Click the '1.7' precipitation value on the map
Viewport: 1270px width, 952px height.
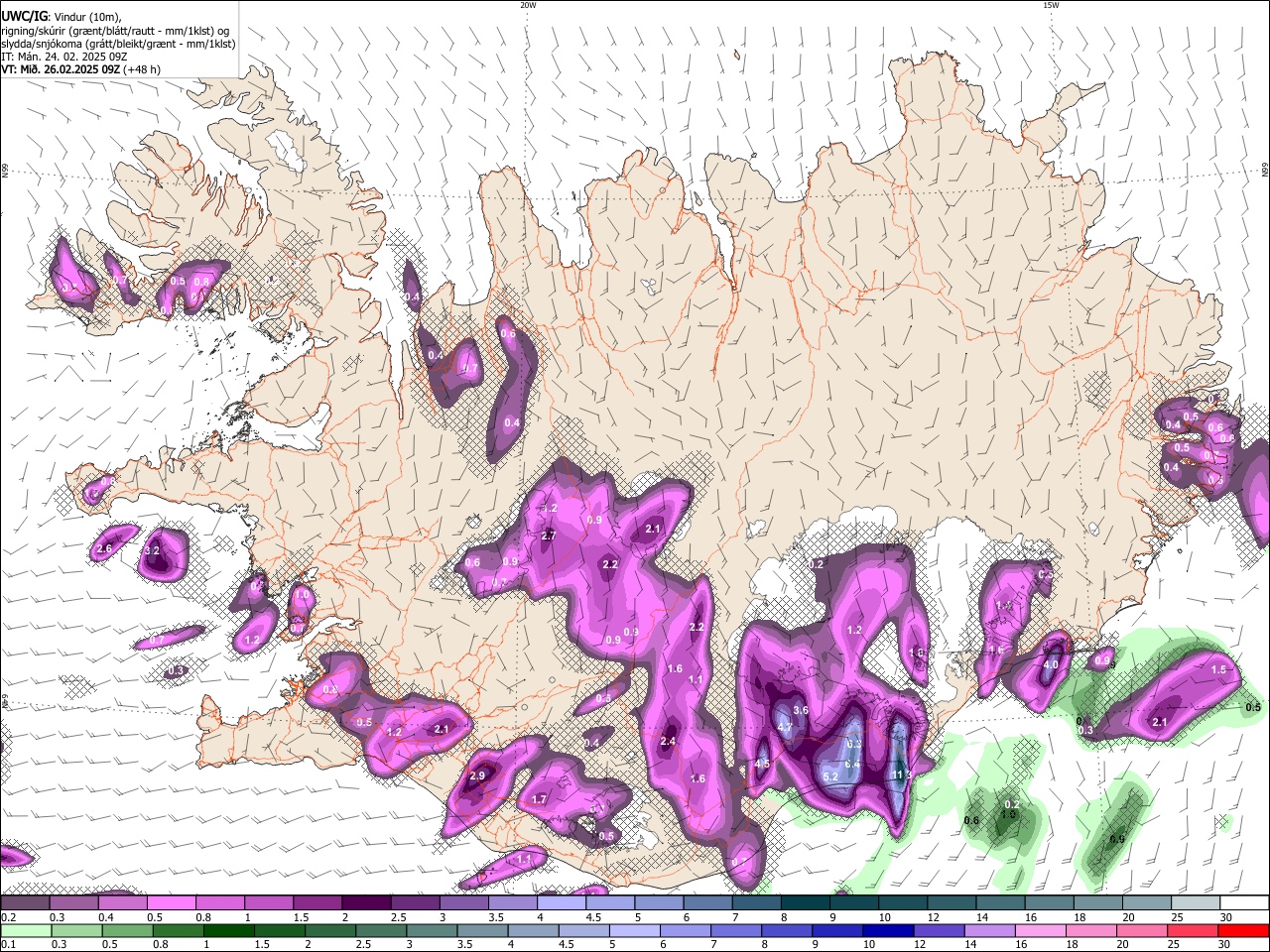coord(540,798)
